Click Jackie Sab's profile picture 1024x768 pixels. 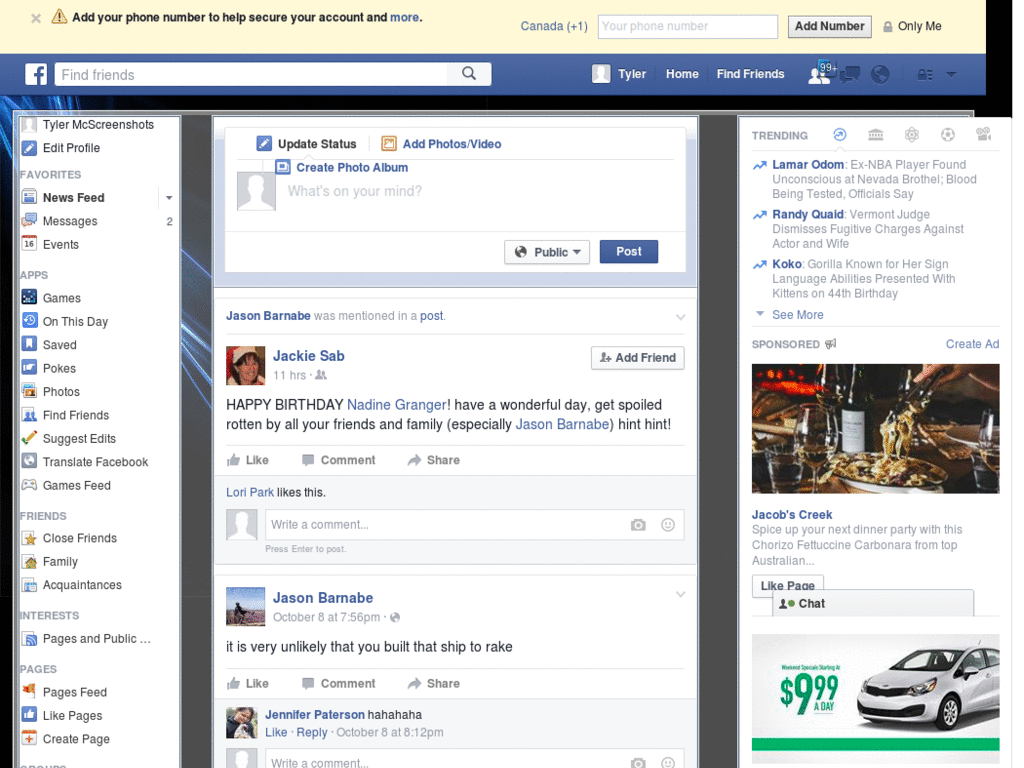click(x=246, y=366)
